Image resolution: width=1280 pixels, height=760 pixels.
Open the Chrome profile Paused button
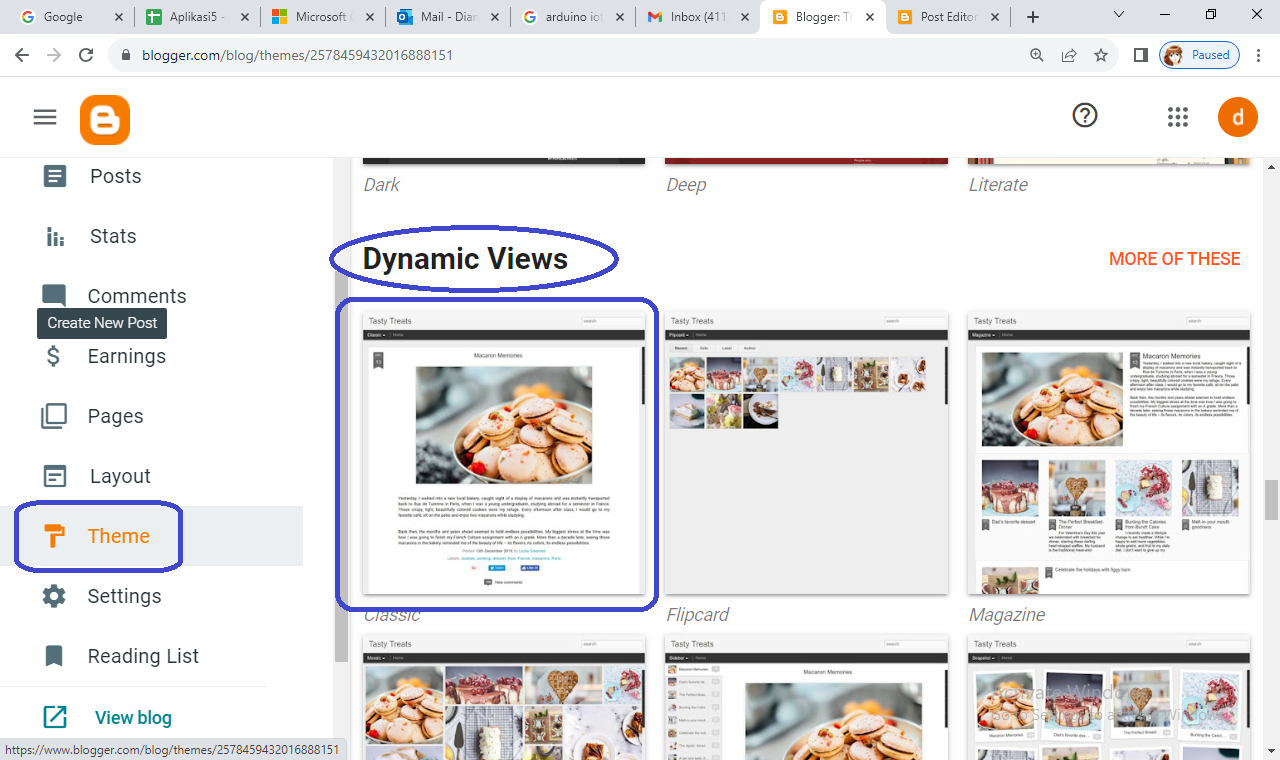(1199, 55)
